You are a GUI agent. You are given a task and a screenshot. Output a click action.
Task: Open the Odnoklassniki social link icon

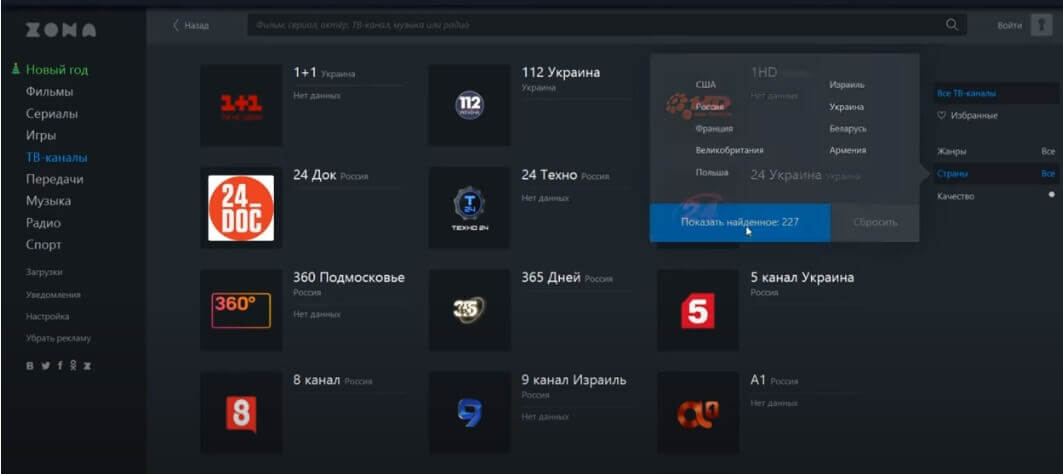73,365
